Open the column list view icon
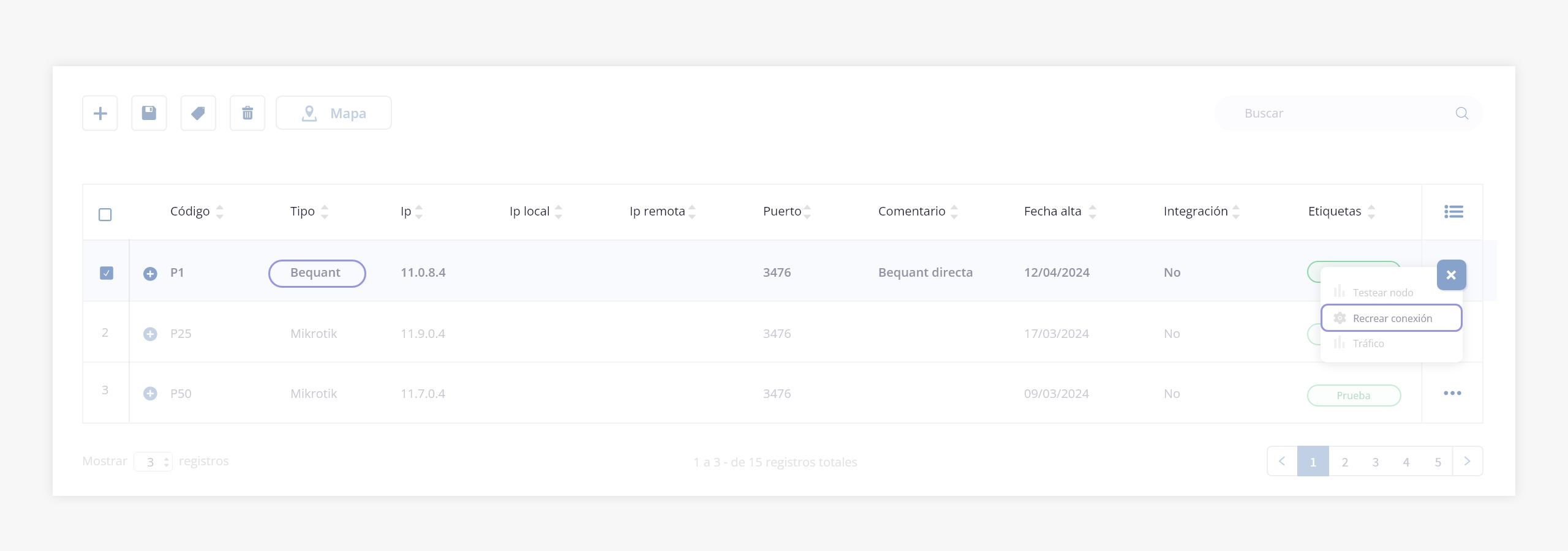The width and height of the screenshot is (1568, 551). [1453, 212]
